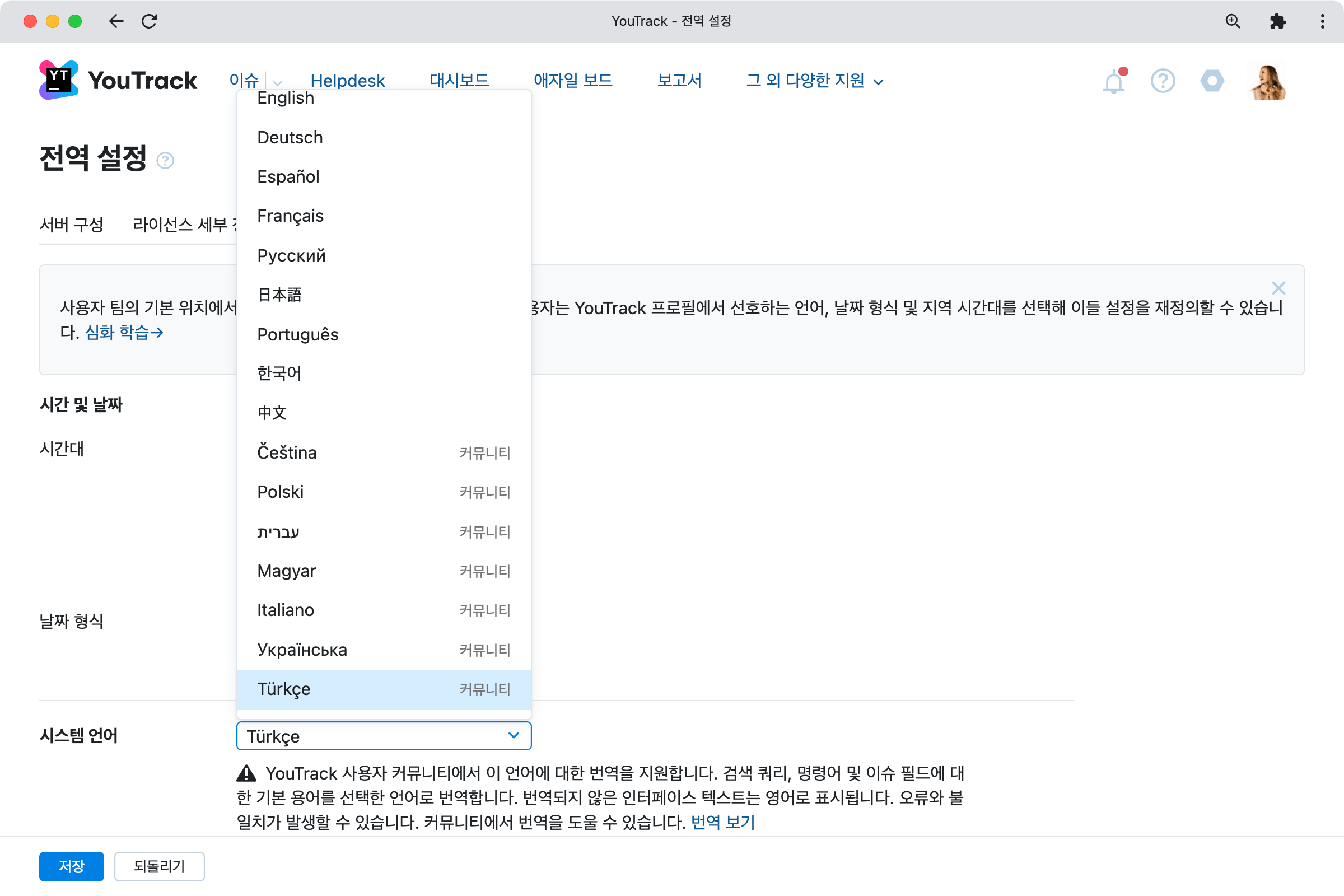Open the administration gear settings
The image size is (1344, 896).
click(x=1212, y=81)
